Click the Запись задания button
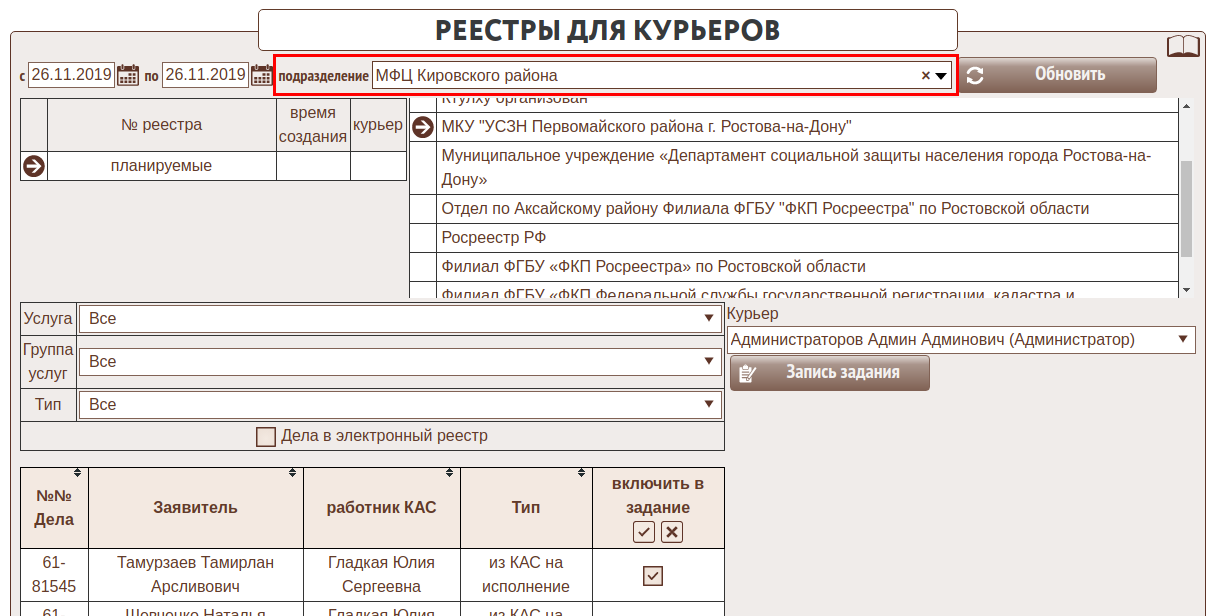This screenshot has width=1216, height=616. pos(830,373)
